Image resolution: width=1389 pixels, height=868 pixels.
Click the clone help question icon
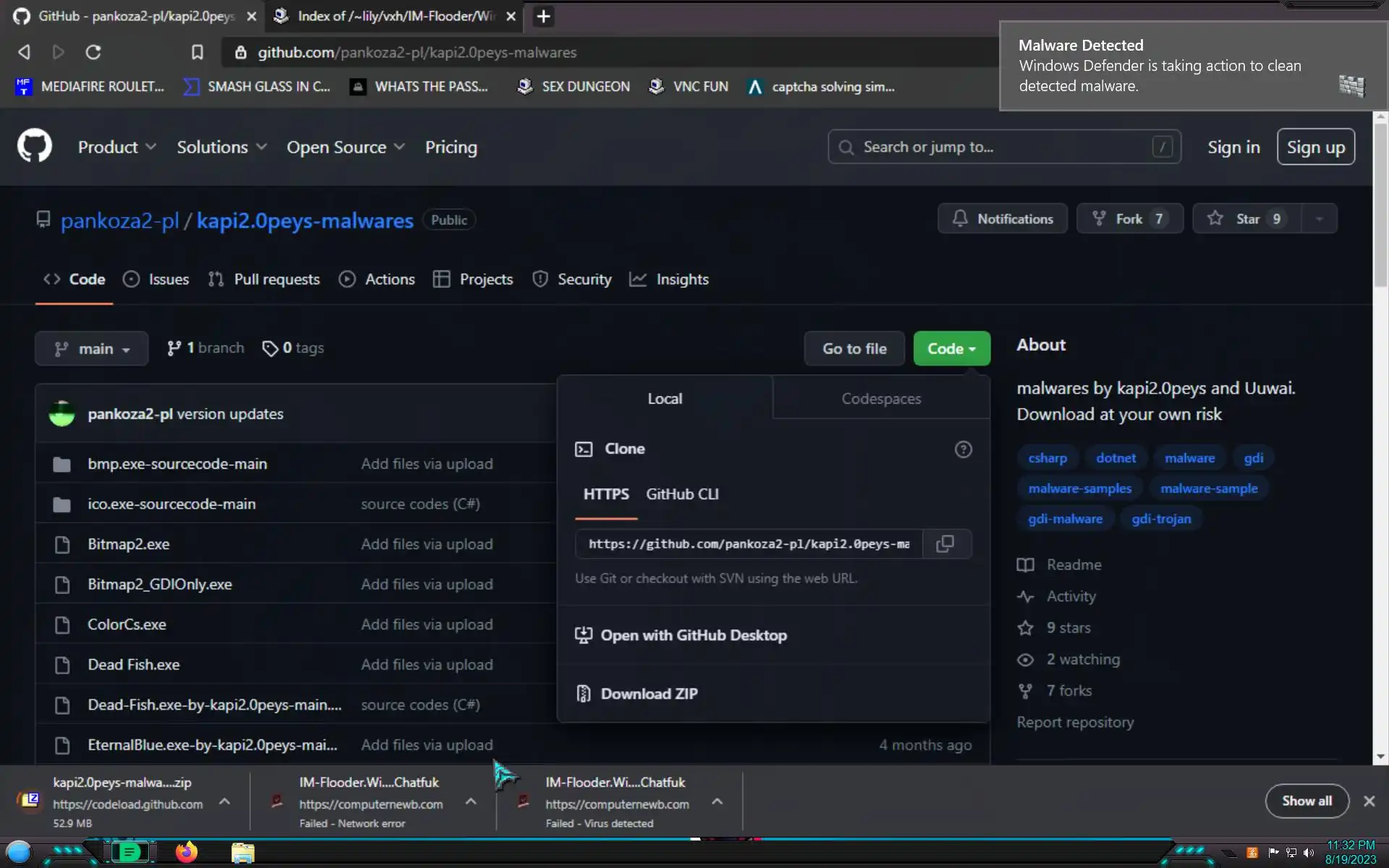coord(963,449)
